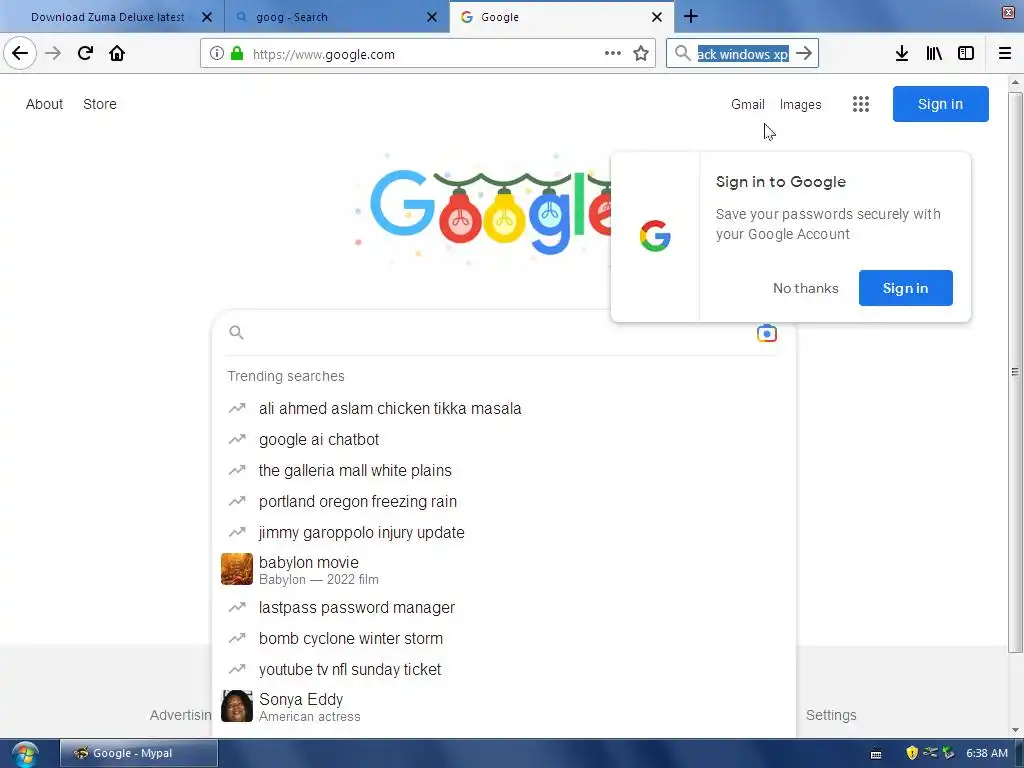This screenshot has height=768, width=1024.
Task: Select the Sonya Eddy suggestion
Action: pyautogui.click(x=504, y=707)
